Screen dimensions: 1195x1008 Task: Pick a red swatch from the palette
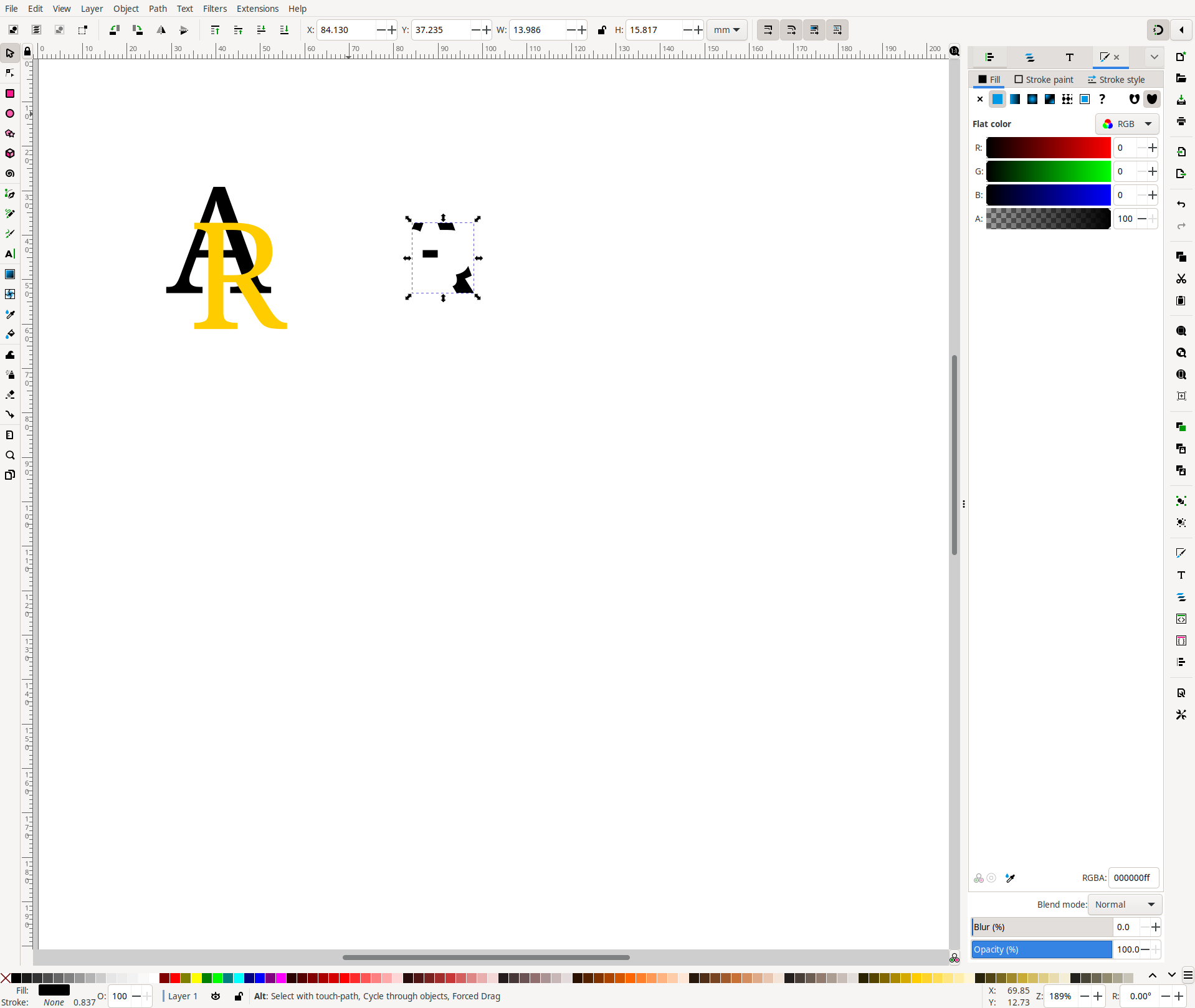pyautogui.click(x=175, y=978)
